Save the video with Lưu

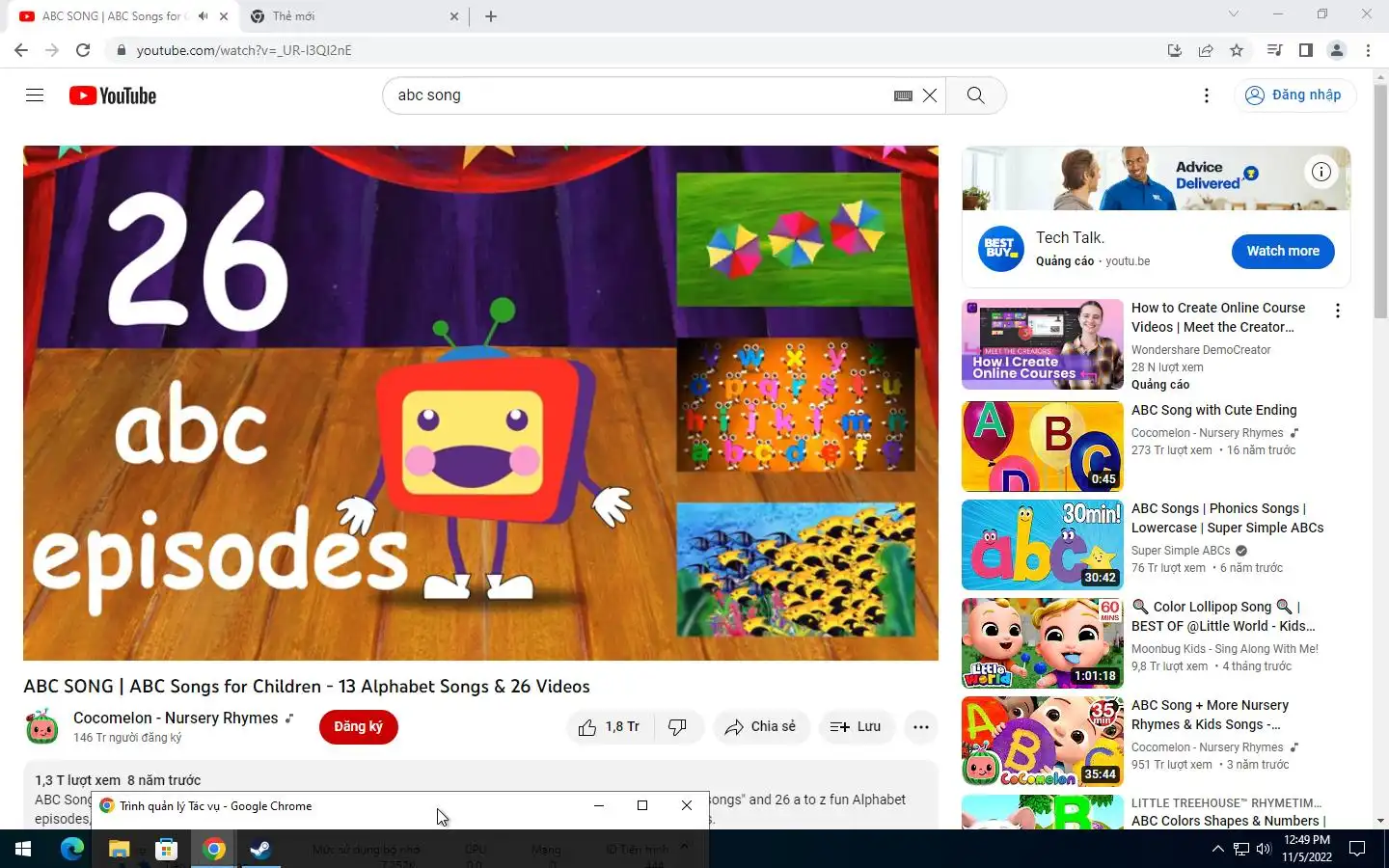click(857, 727)
